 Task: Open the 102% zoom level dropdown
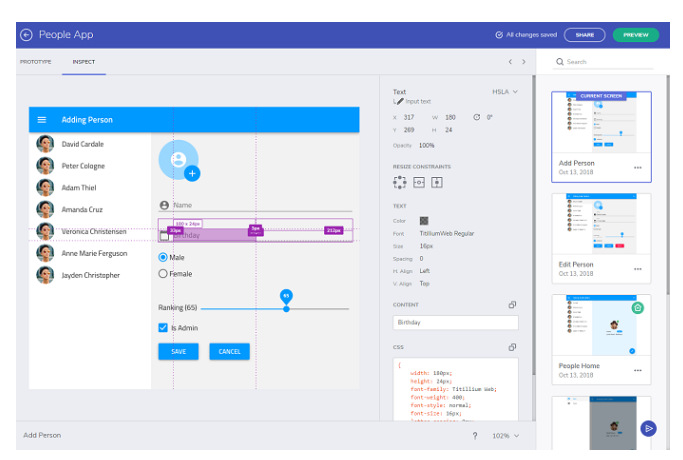507,436
